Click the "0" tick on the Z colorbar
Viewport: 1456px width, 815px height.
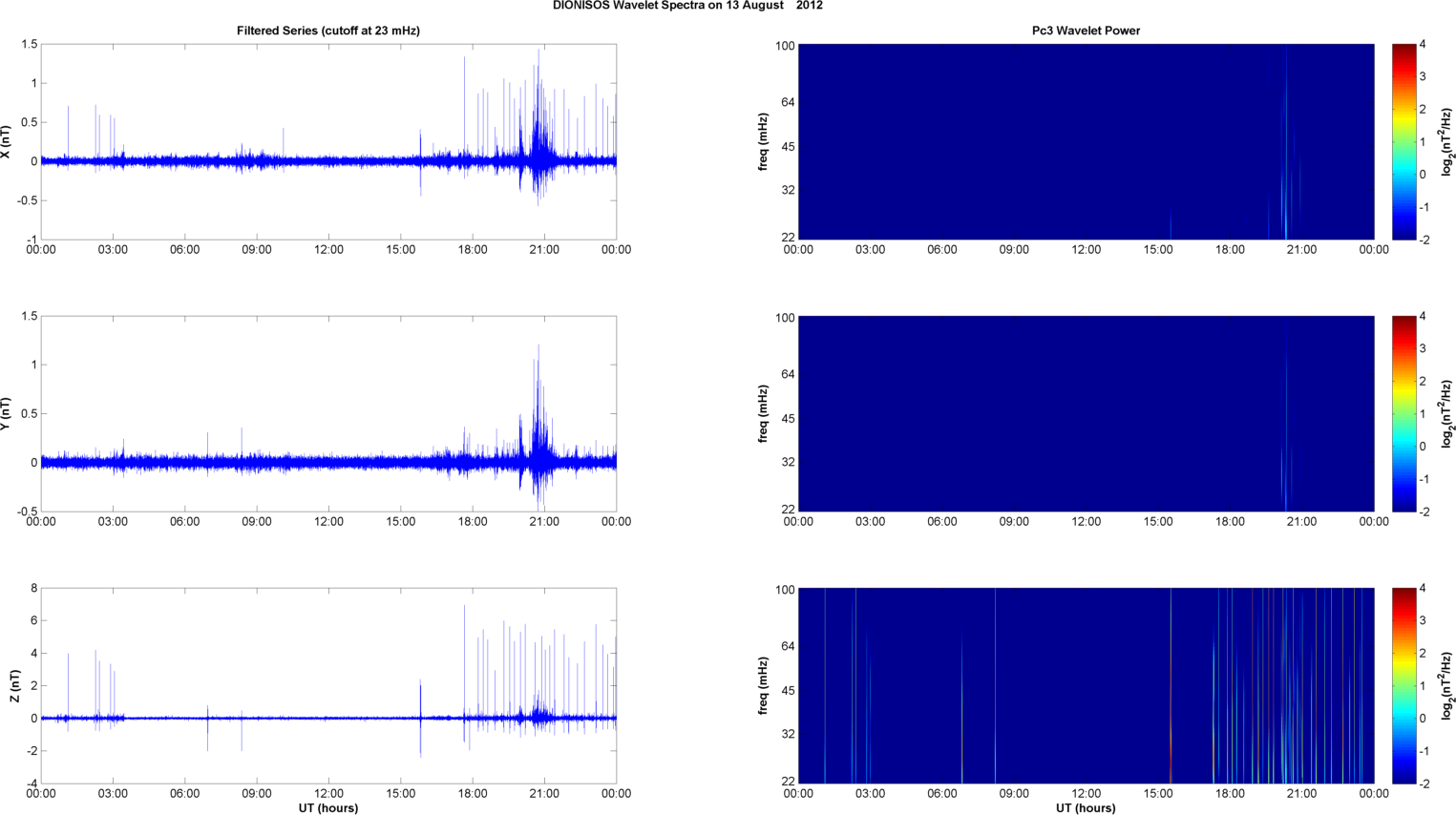[1423, 719]
